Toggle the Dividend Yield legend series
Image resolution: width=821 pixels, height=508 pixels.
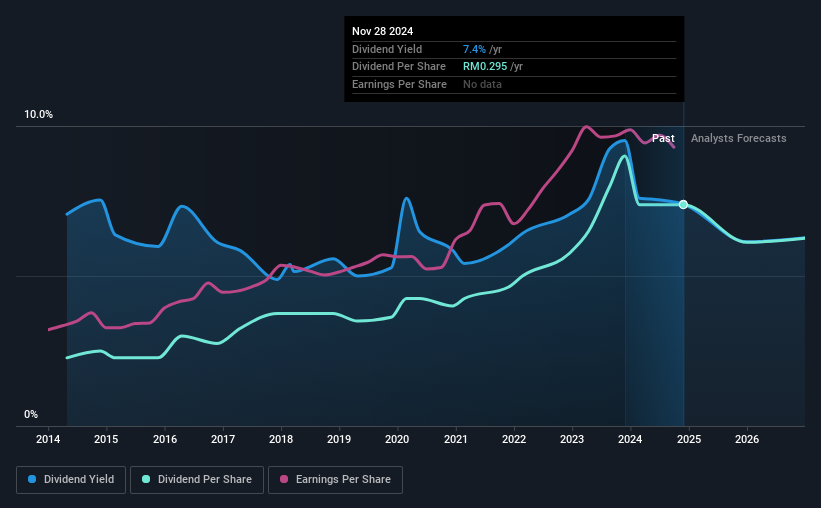[71, 480]
